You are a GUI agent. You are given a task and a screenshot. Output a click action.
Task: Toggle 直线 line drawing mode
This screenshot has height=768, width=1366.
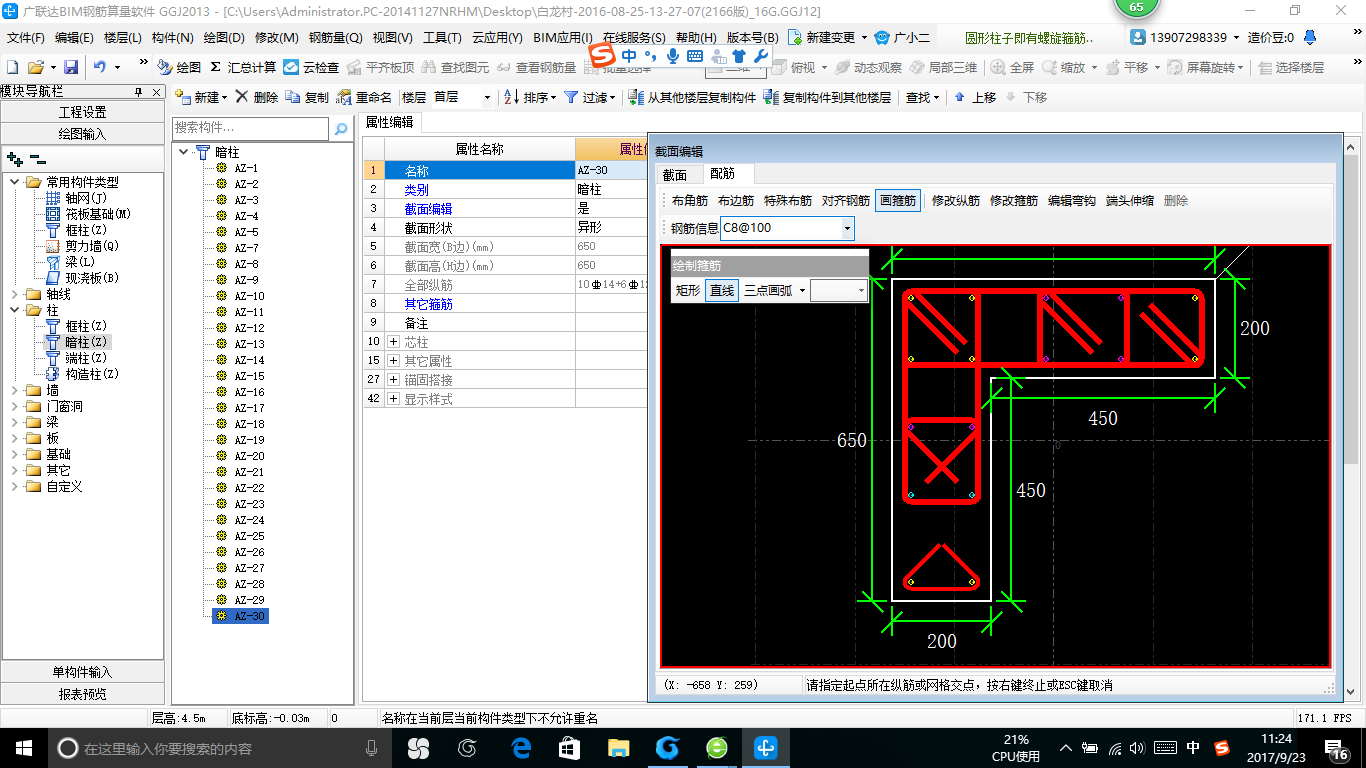[721, 290]
